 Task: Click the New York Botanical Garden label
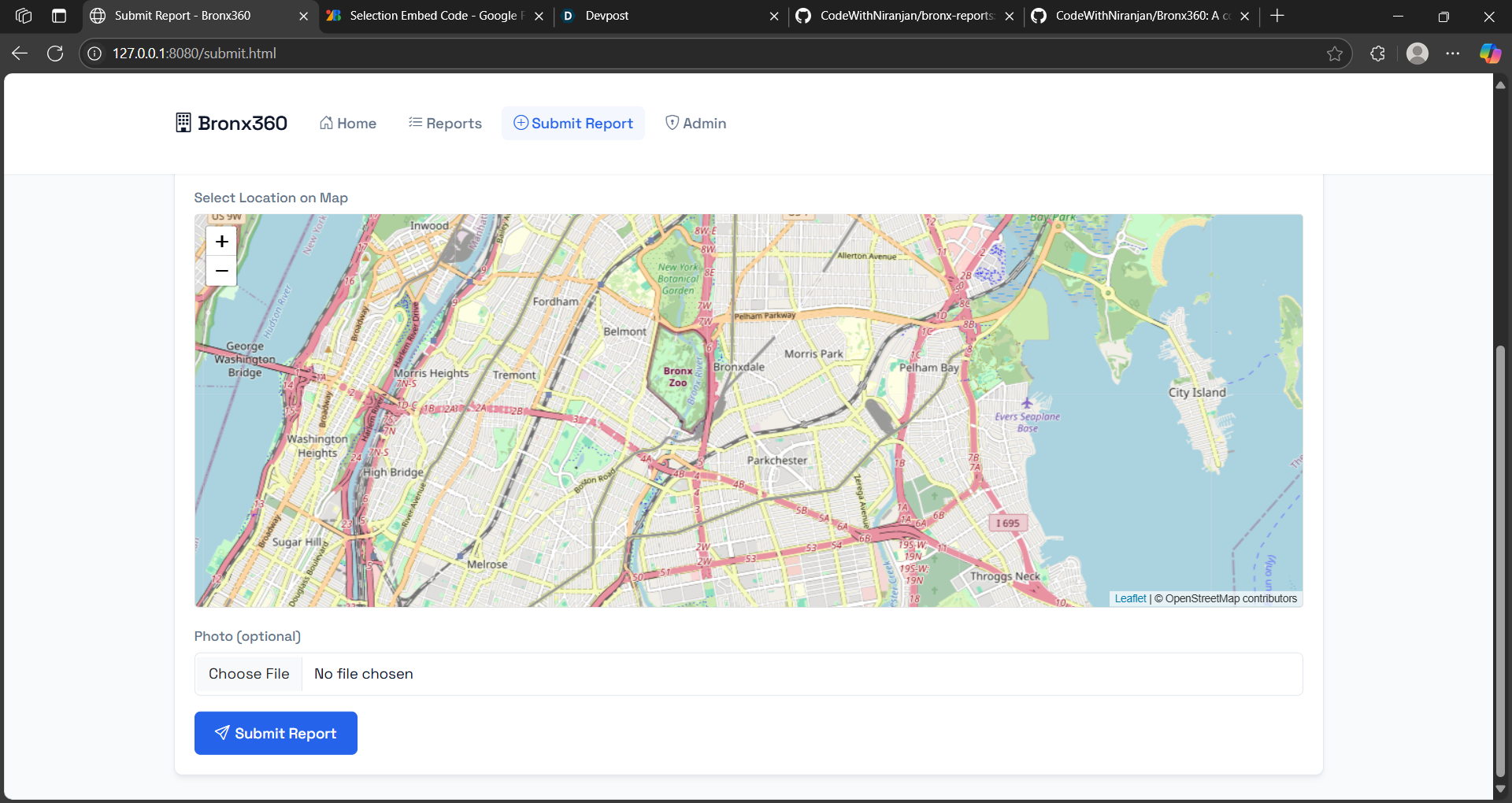[678, 279]
